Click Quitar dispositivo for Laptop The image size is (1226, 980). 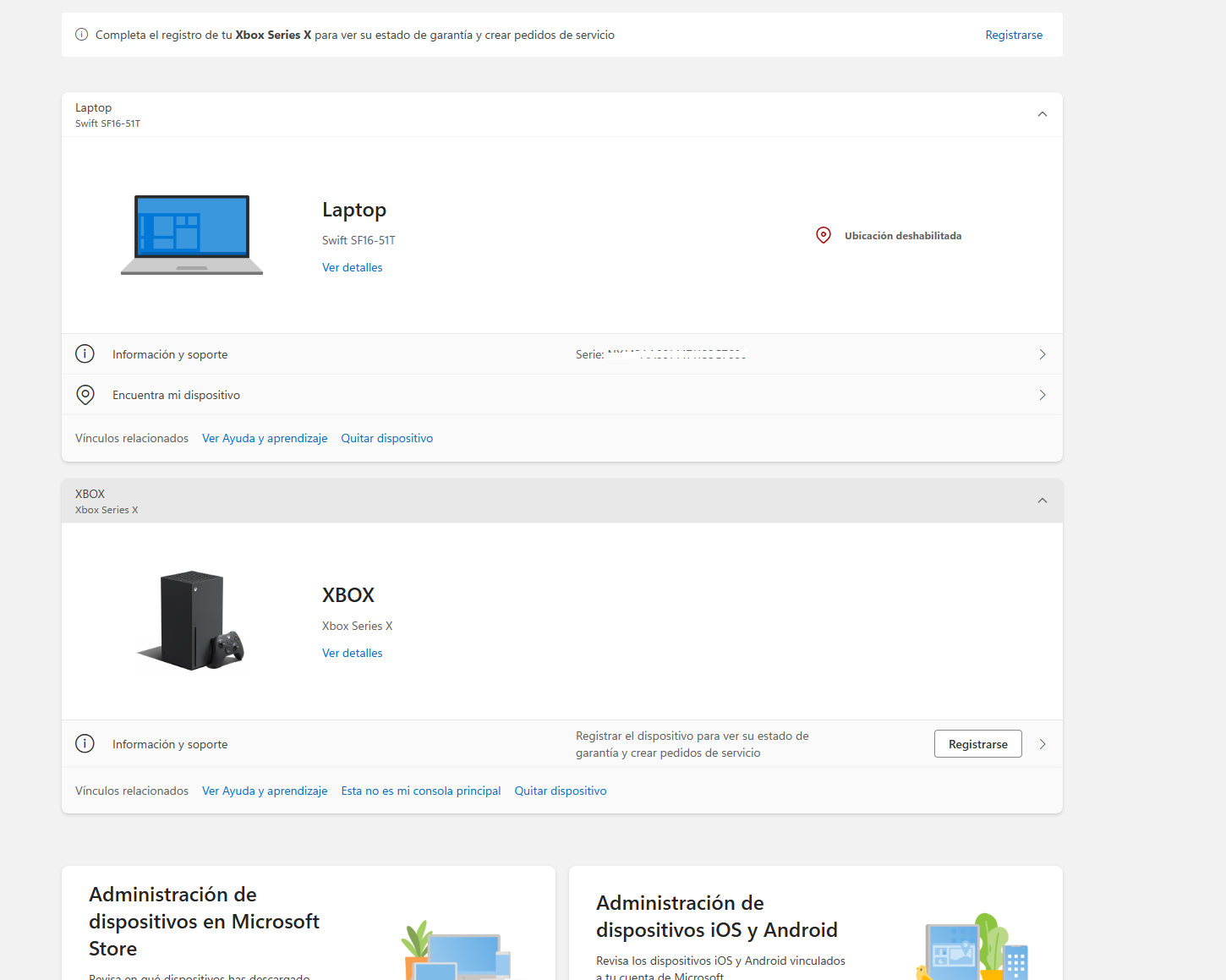[x=387, y=438]
